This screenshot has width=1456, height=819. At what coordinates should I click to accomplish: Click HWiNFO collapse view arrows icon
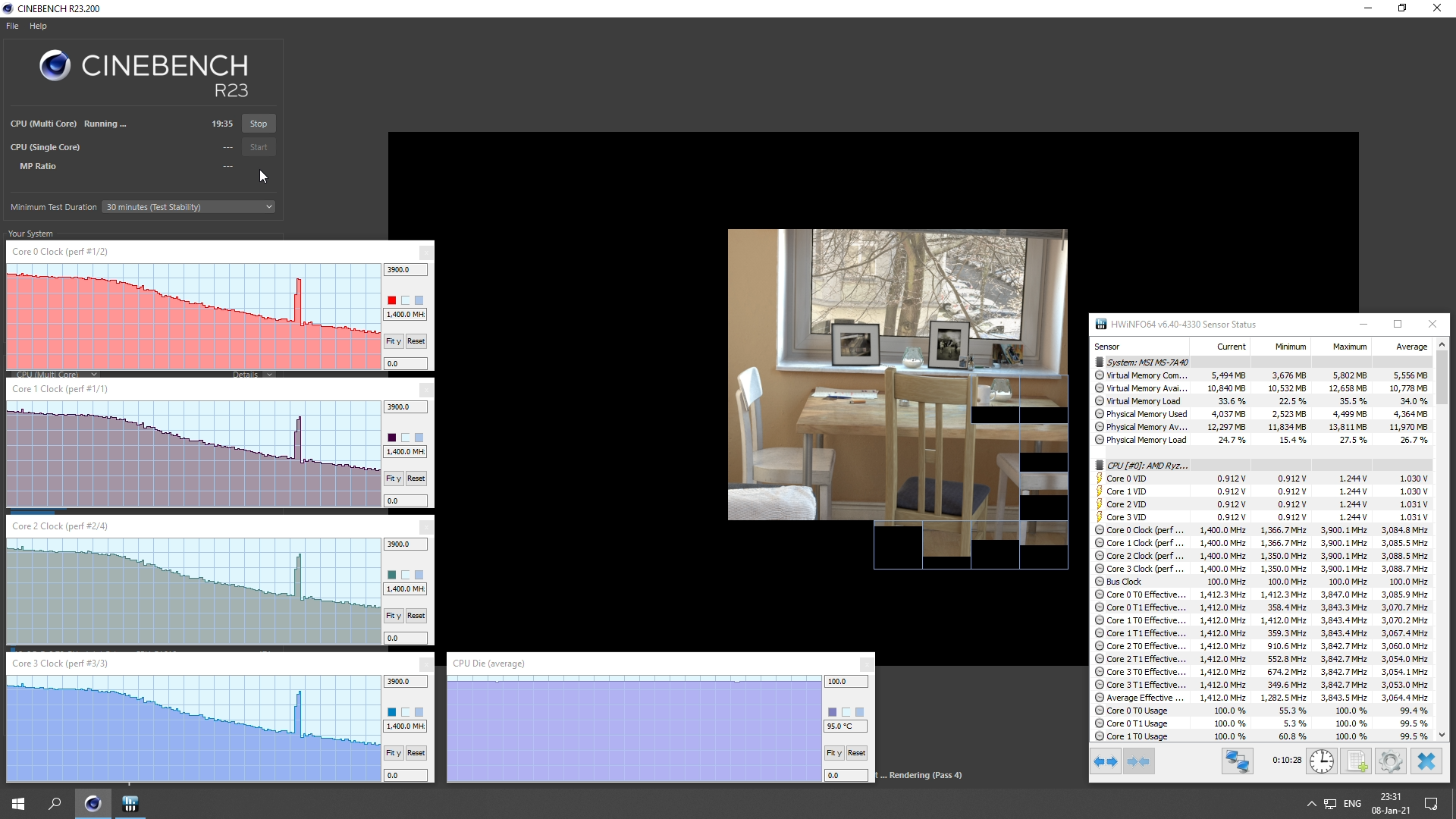click(1138, 761)
